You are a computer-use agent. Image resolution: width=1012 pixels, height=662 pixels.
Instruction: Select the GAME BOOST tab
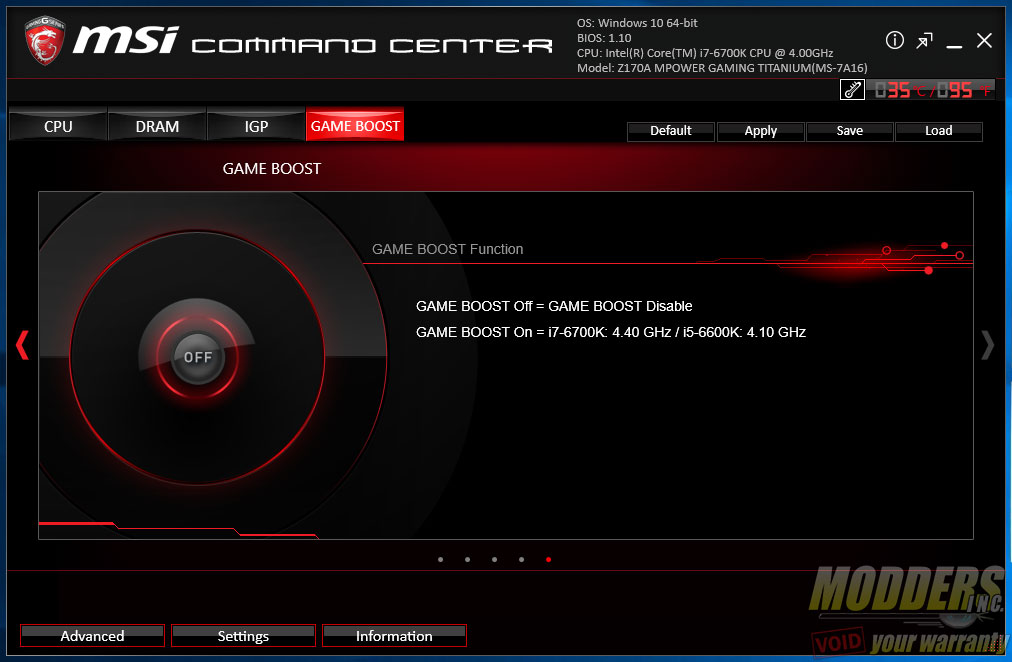[355, 125]
